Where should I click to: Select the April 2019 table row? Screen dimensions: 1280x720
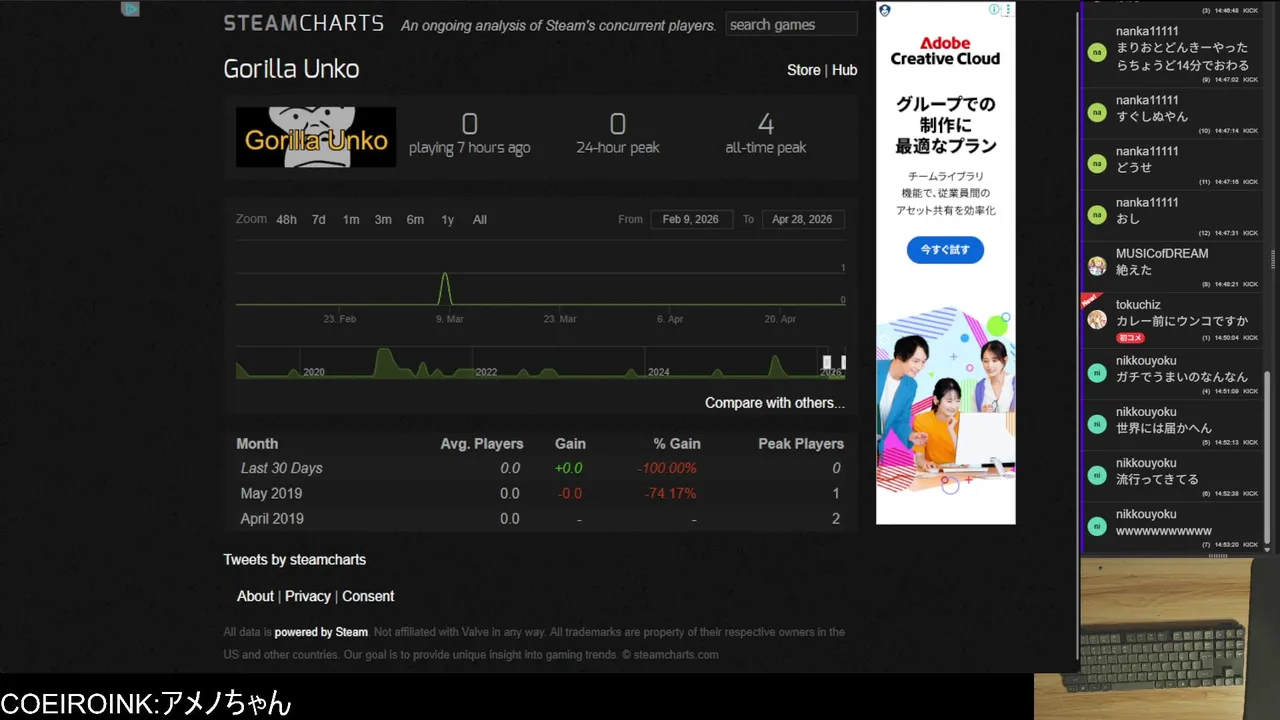540,518
